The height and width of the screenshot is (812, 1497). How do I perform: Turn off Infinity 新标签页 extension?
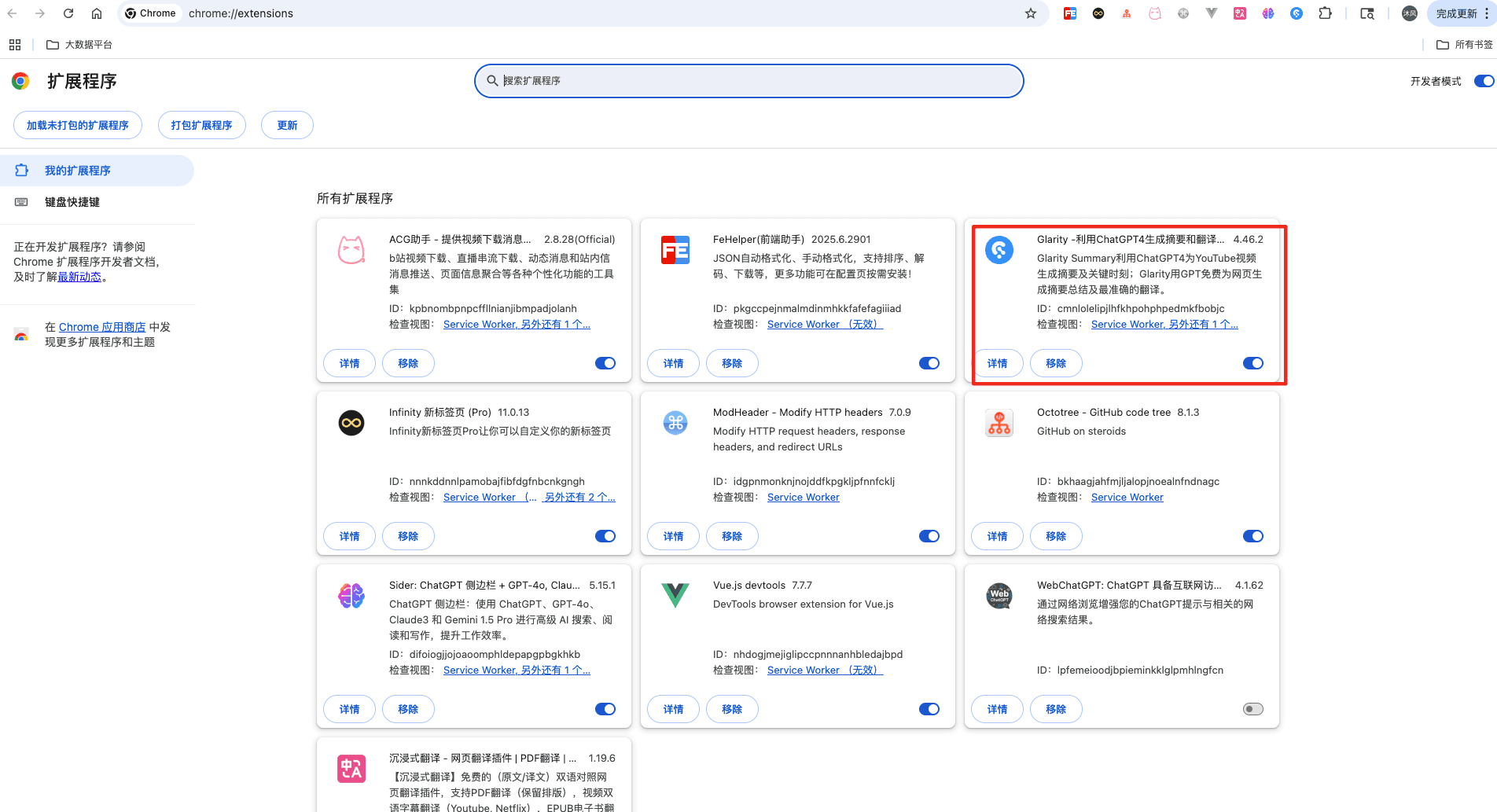tap(605, 536)
